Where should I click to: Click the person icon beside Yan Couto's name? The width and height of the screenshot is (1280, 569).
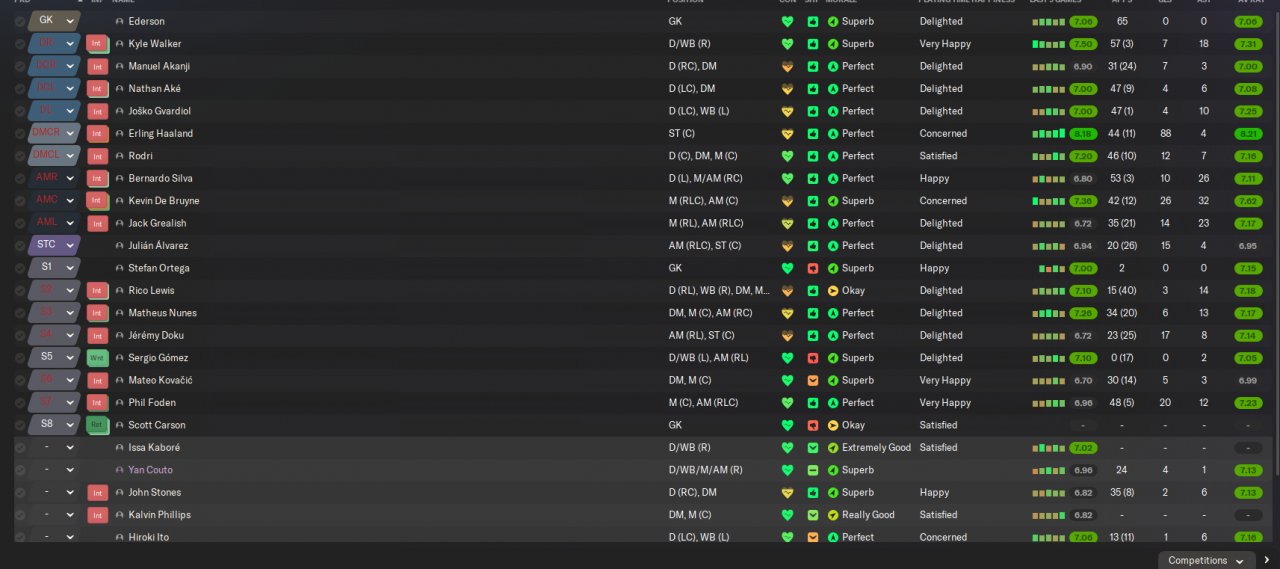120,470
